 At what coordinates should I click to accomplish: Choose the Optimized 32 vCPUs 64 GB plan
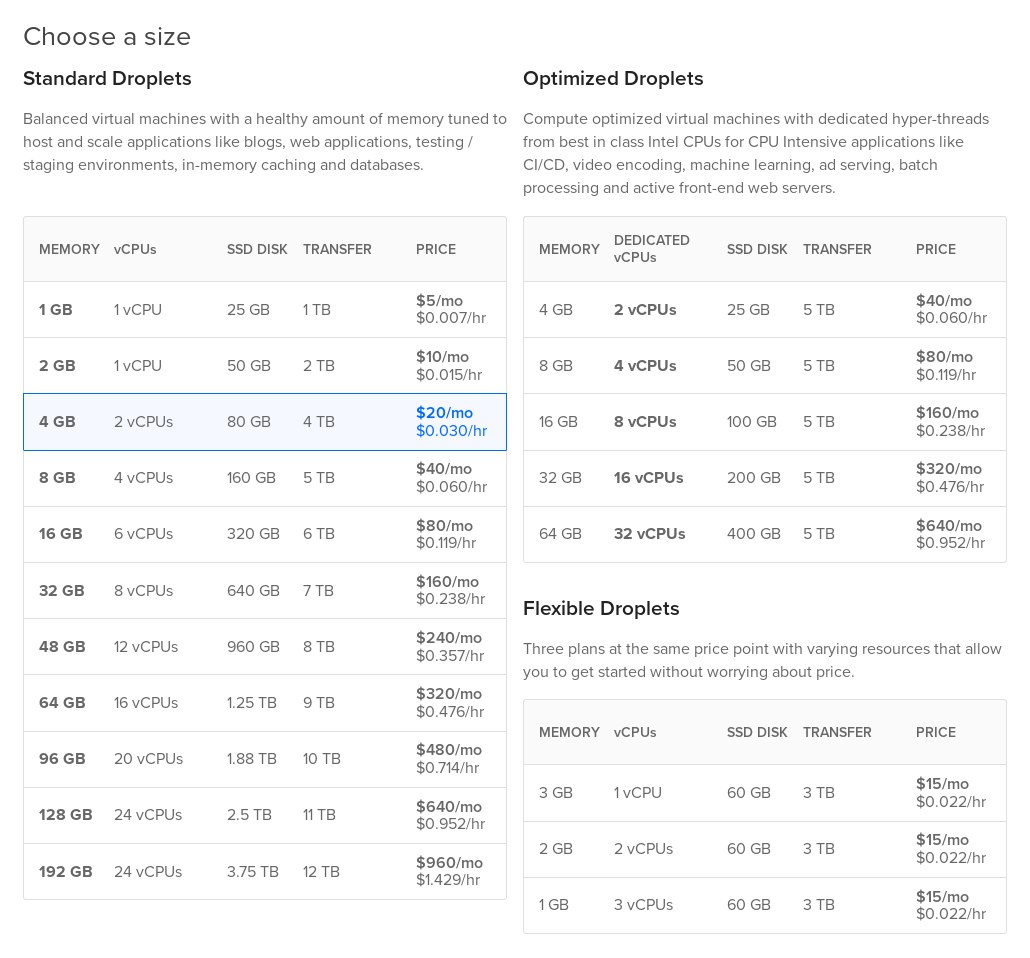pyautogui.click(x=765, y=534)
